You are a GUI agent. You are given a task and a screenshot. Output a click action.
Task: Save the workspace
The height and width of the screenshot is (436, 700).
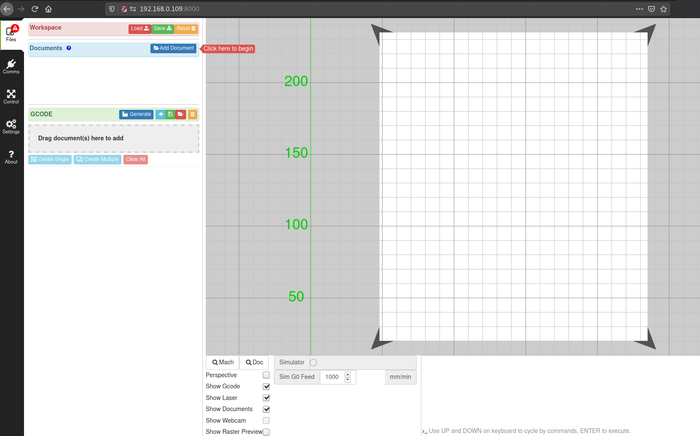[x=162, y=29]
